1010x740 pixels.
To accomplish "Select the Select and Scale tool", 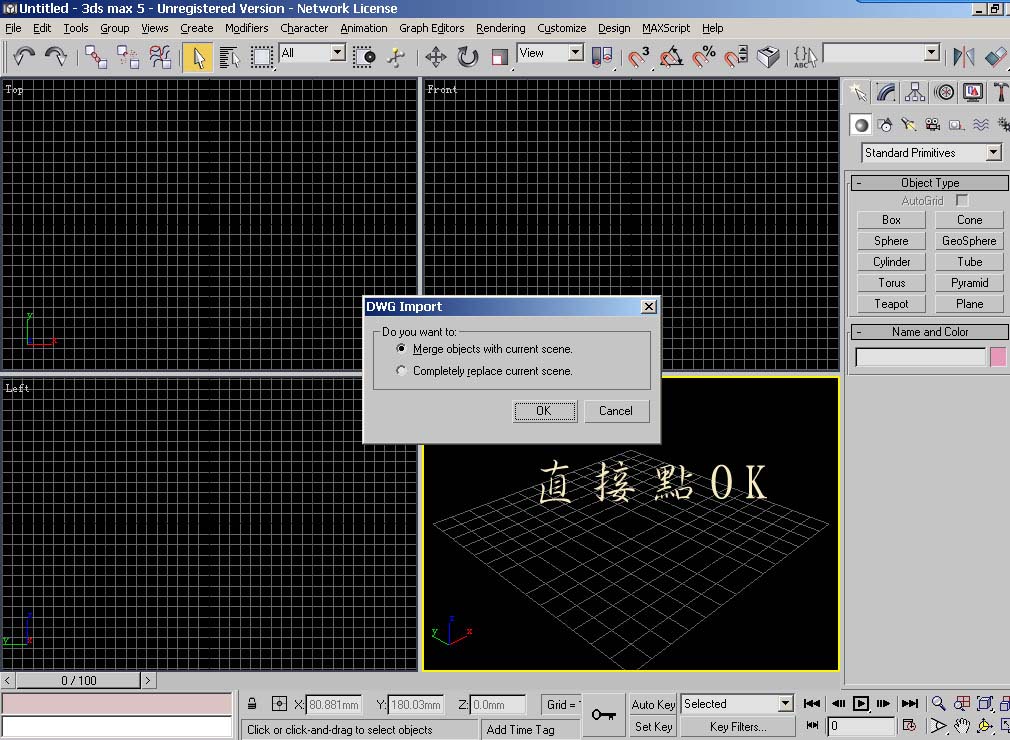I will click(x=499, y=57).
